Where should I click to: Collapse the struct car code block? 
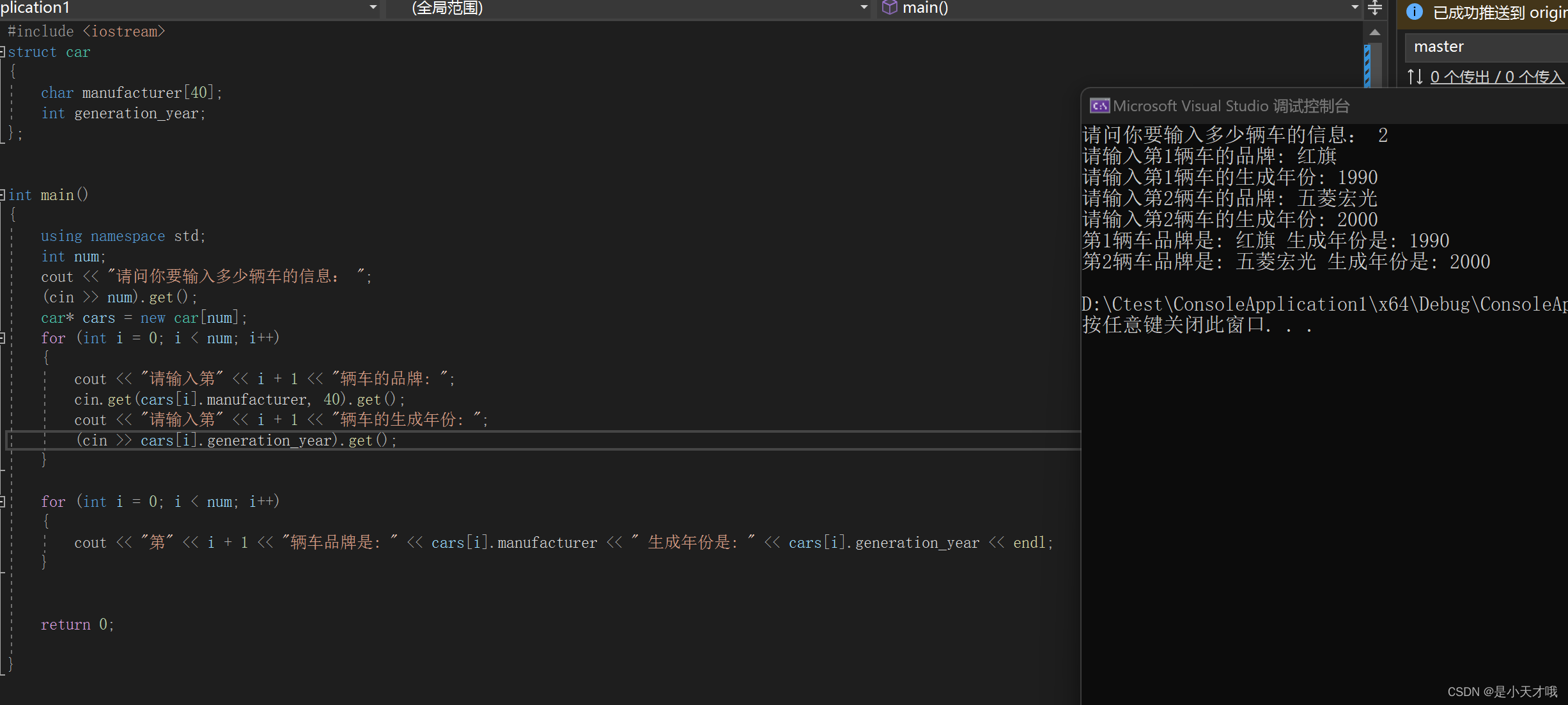[x=3, y=51]
